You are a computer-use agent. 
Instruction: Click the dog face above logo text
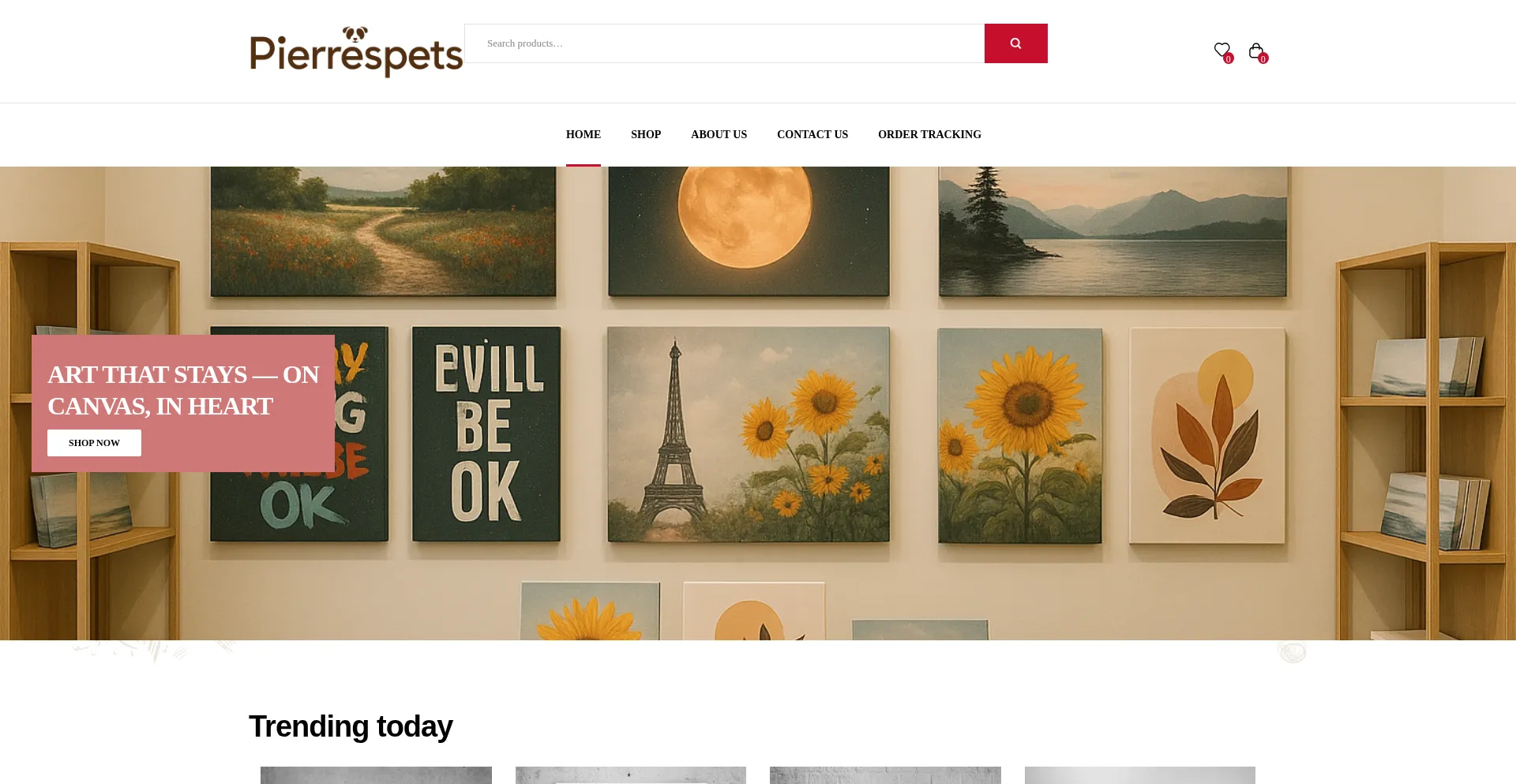[355, 34]
